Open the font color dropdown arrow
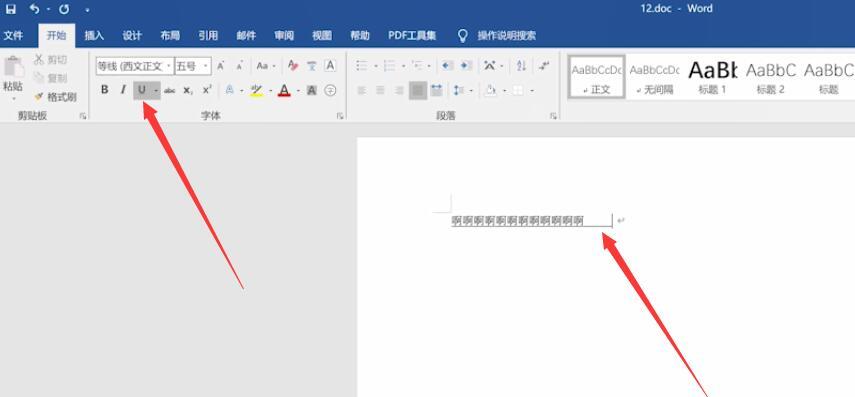Screen dimensions: 855x397 pos(298,91)
